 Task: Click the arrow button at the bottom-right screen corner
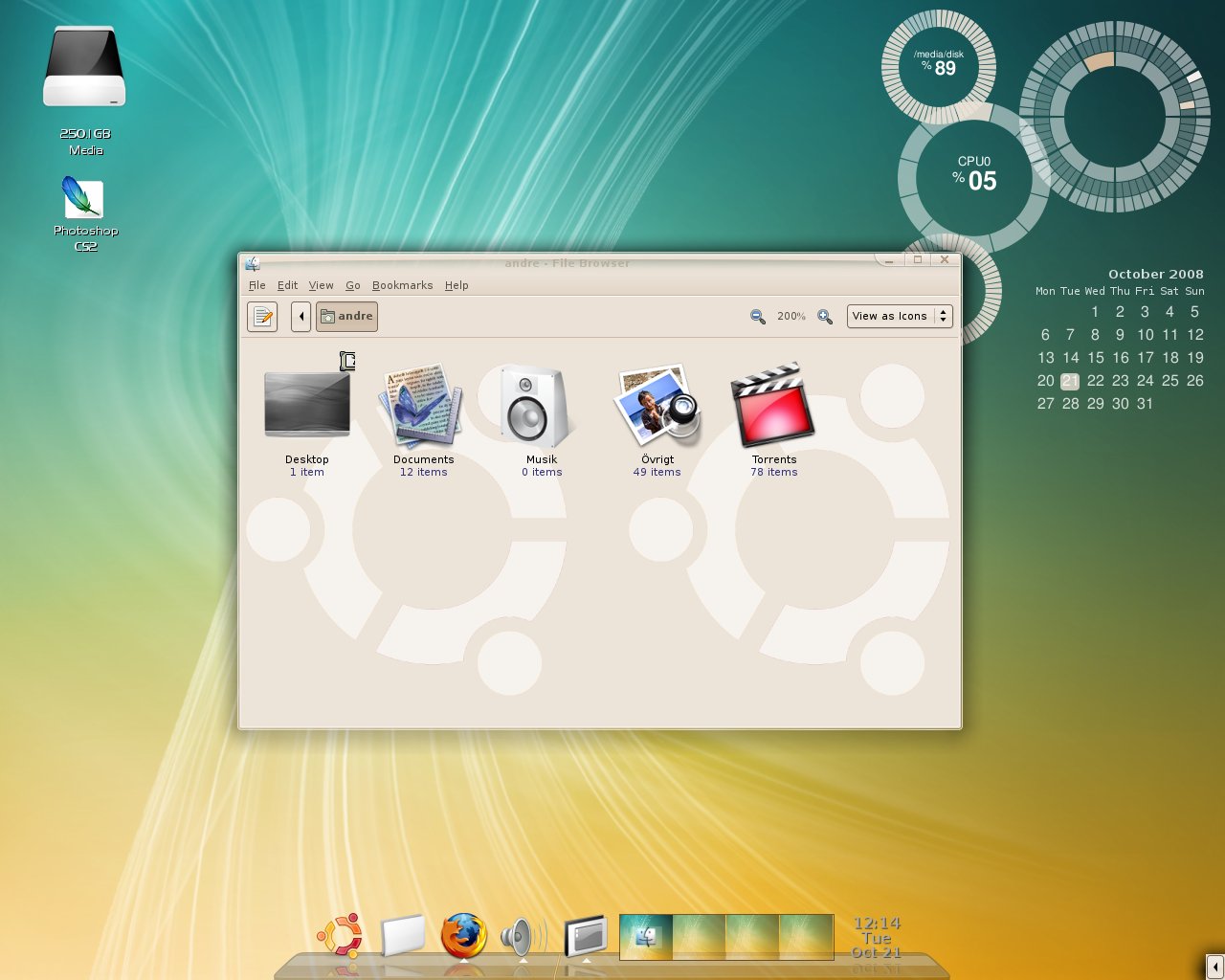point(1214,967)
